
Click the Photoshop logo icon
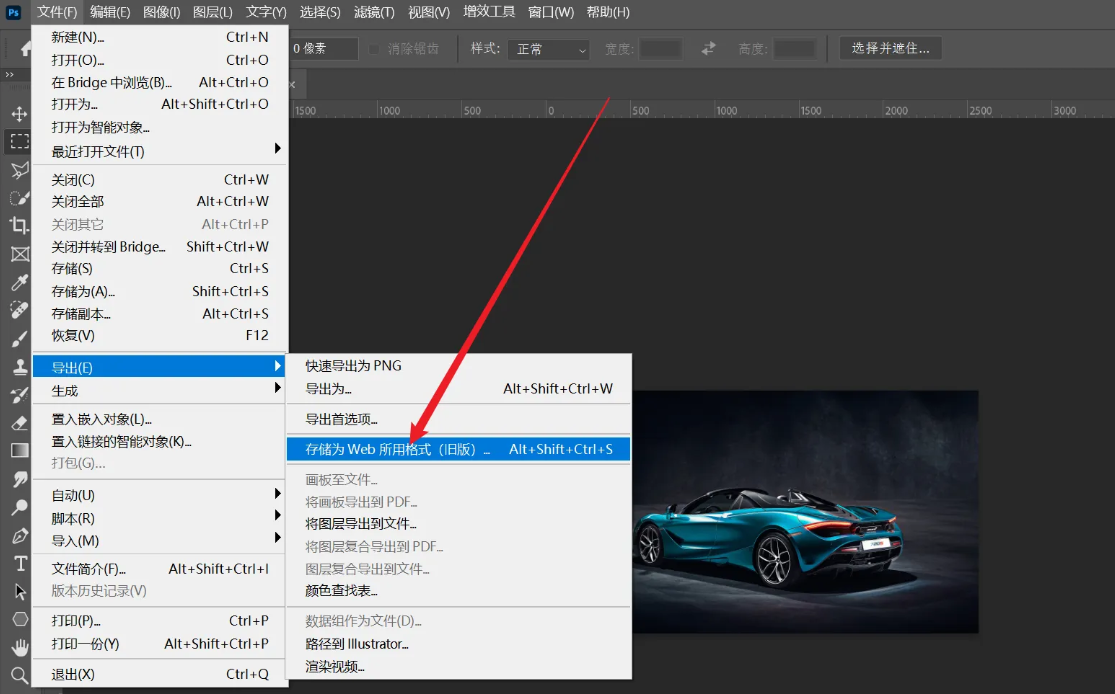[x=13, y=12]
